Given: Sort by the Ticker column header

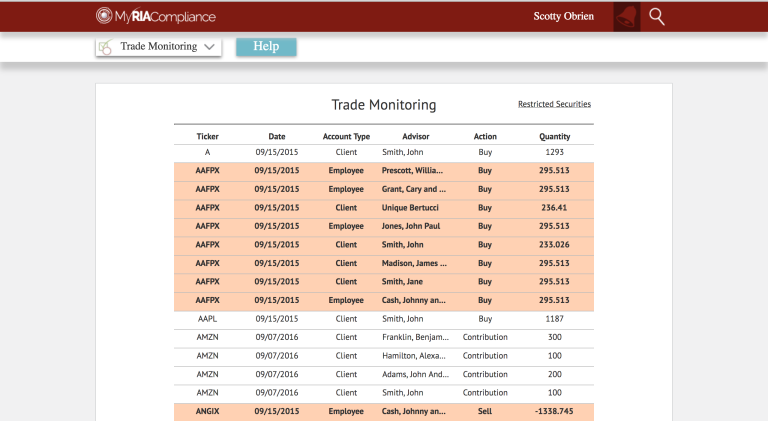Looking at the screenshot, I should tap(207, 136).
